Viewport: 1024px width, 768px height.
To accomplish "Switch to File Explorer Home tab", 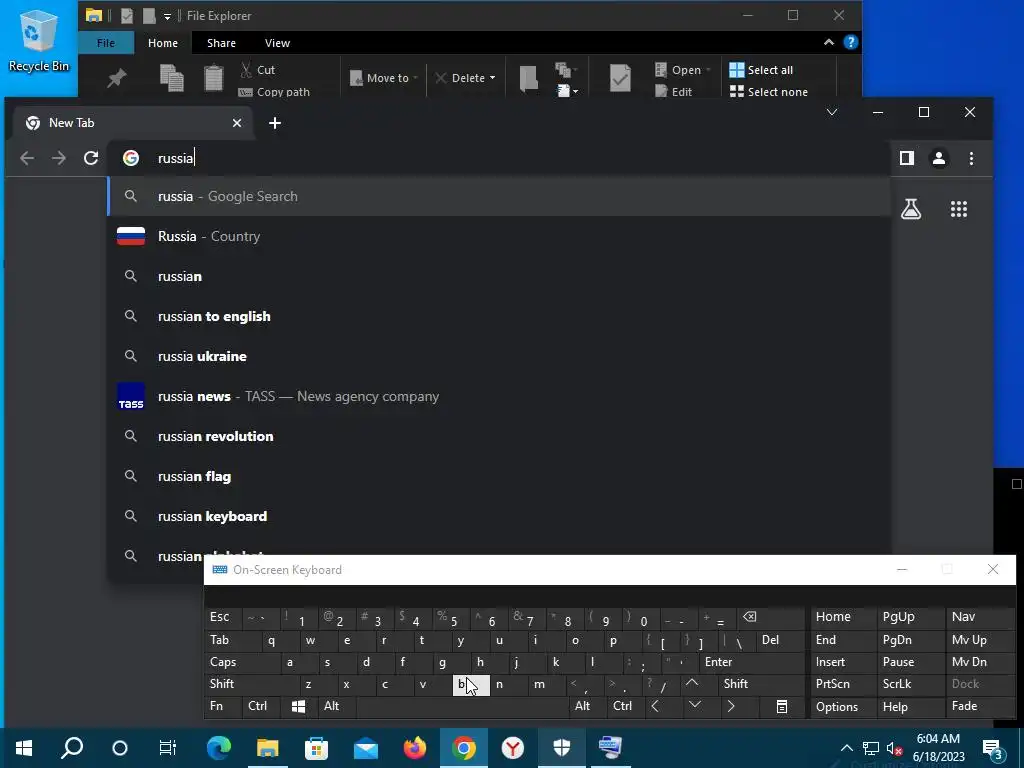I will click(163, 43).
